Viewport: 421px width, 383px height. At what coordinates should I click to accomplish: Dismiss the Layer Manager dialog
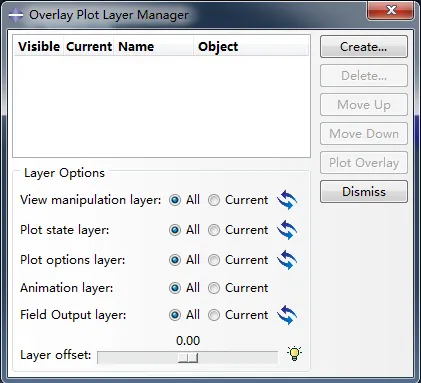pos(364,192)
